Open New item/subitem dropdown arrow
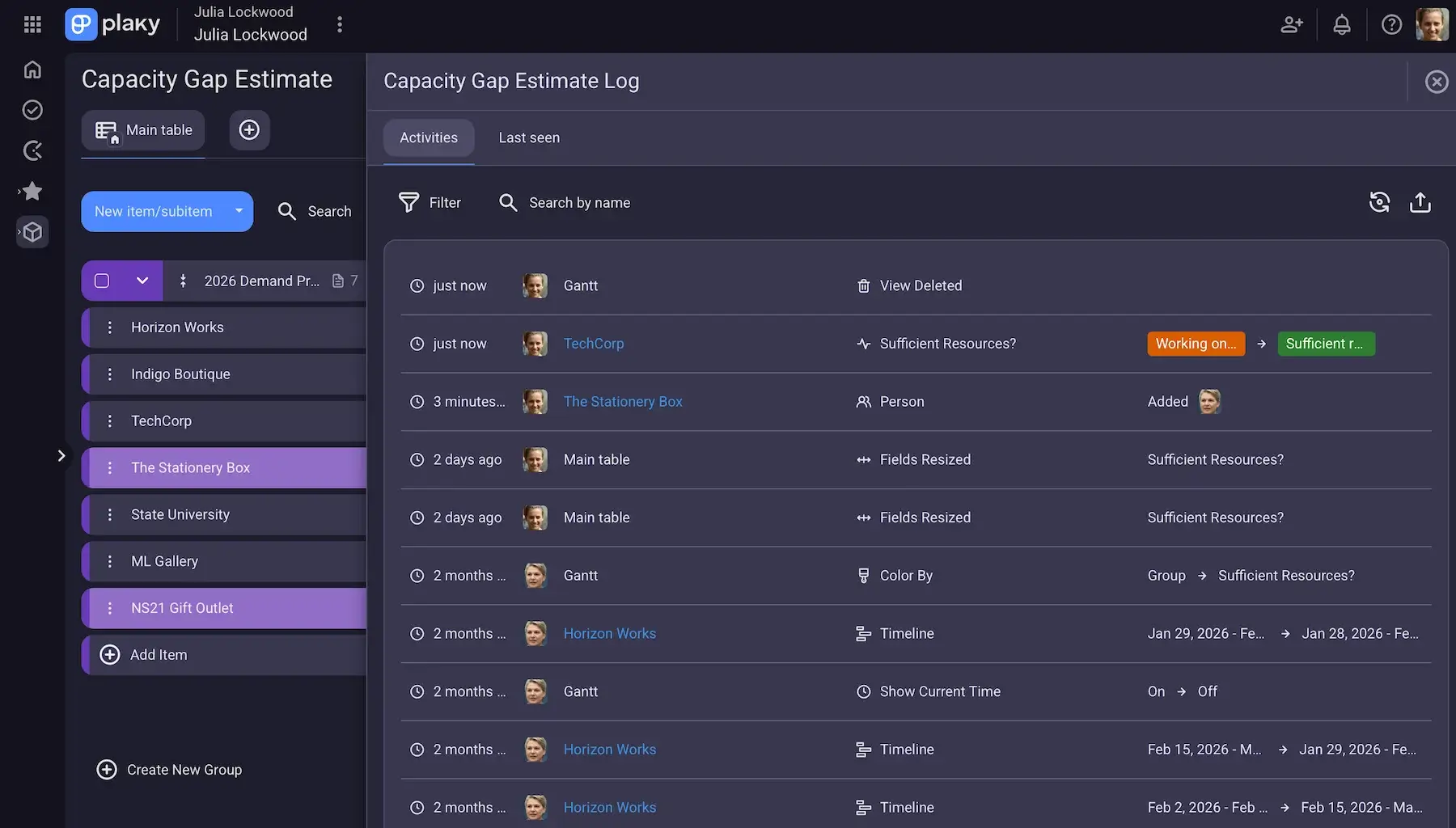This screenshot has width=1456, height=828. (x=239, y=211)
